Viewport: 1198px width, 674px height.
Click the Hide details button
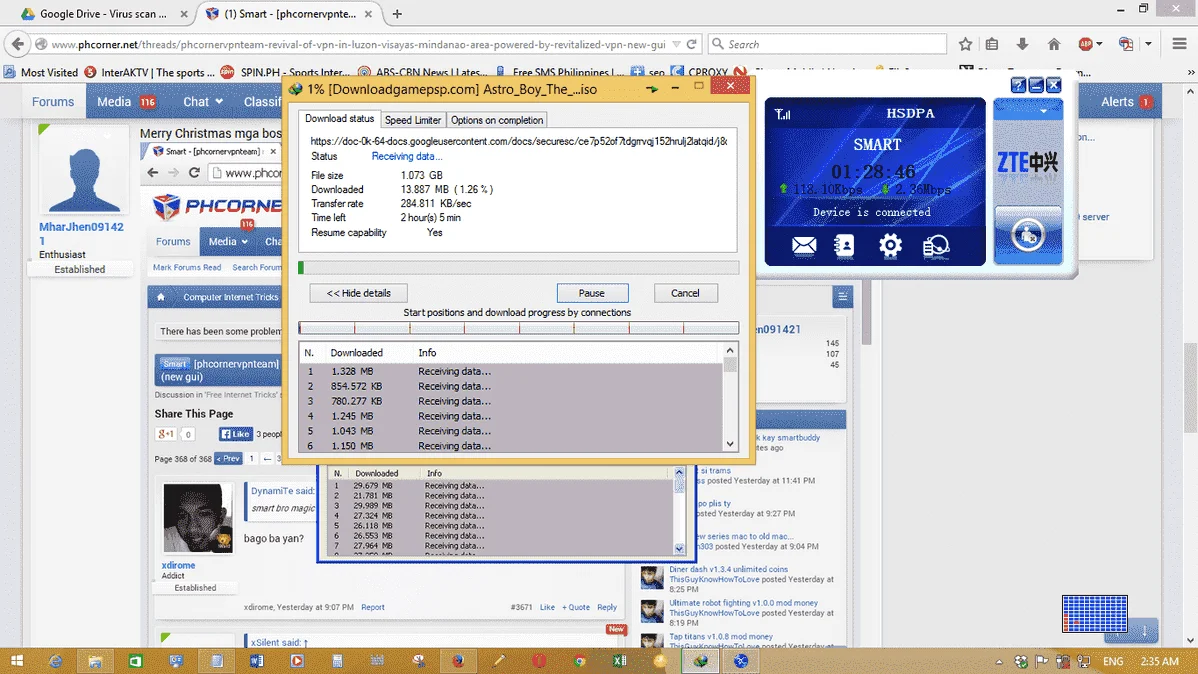point(358,293)
